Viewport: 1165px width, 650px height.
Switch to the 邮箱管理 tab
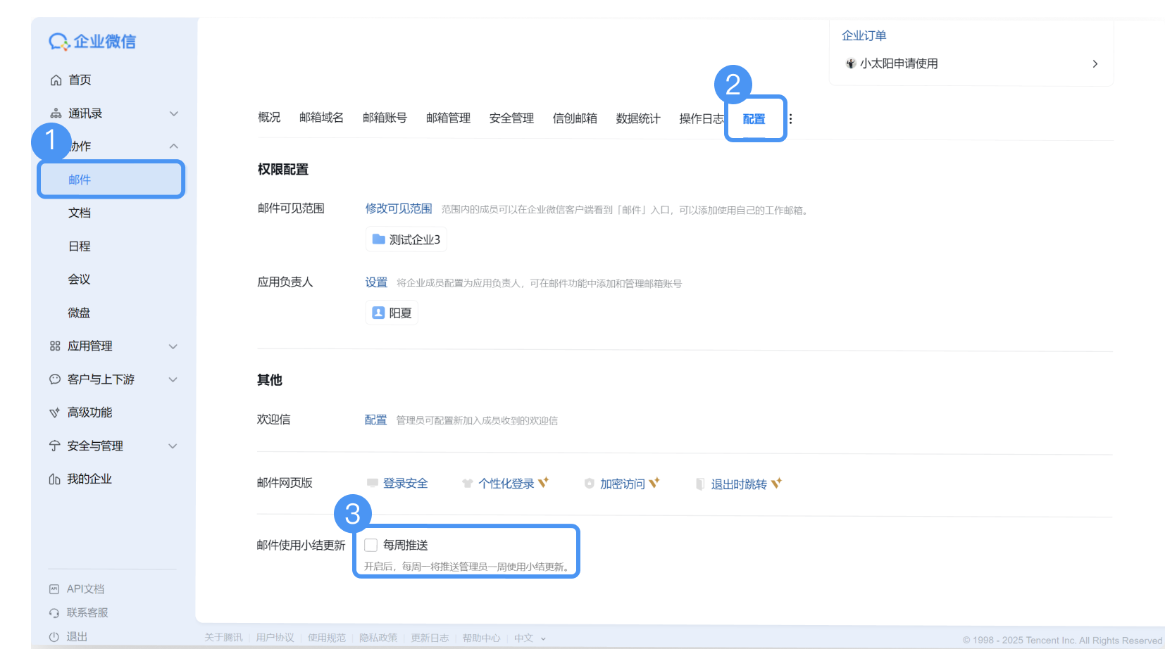pyautogui.click(x=448, y=118)
